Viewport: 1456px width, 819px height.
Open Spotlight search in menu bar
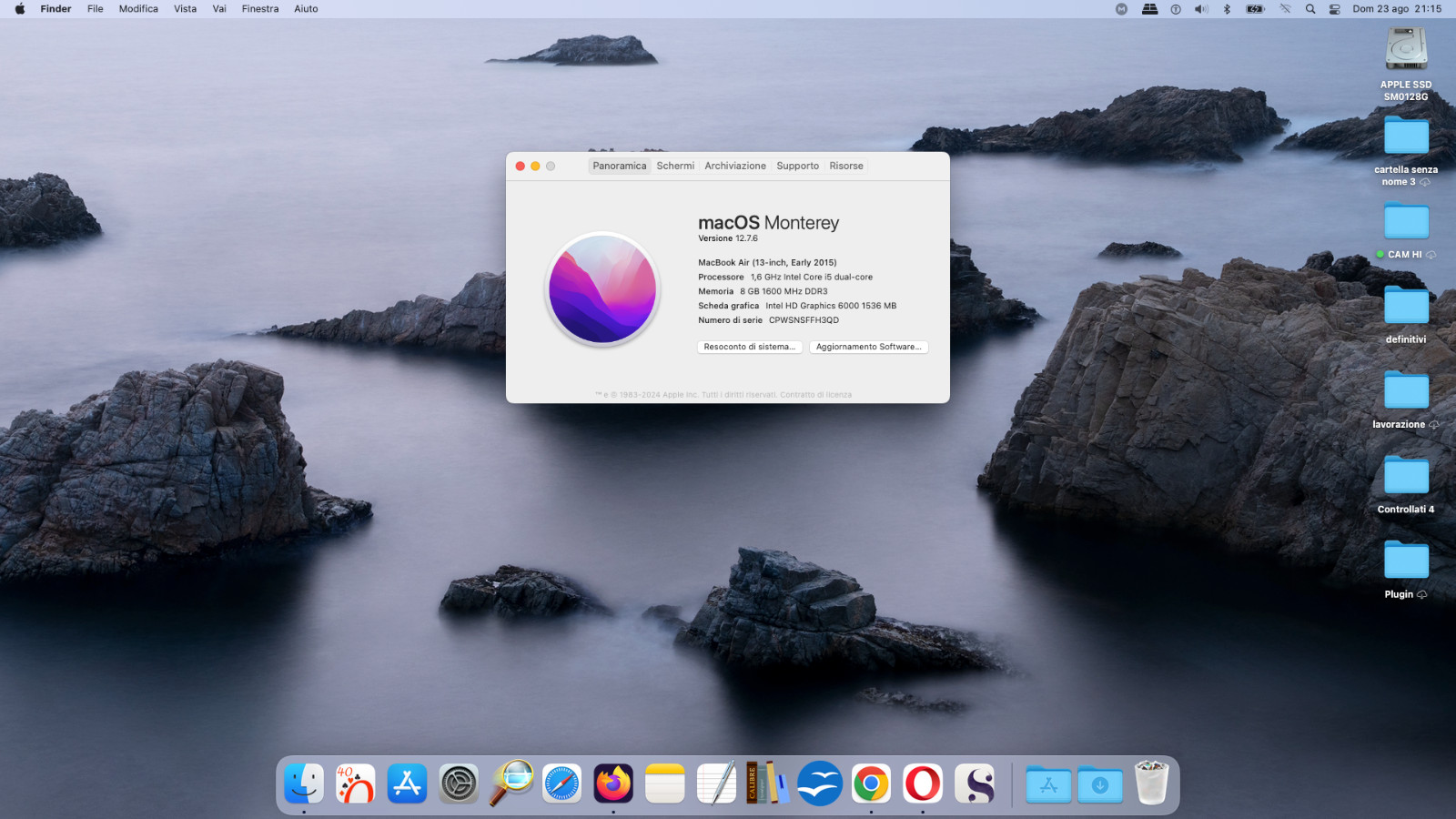pyautogui.click(x=1310, y=9)
